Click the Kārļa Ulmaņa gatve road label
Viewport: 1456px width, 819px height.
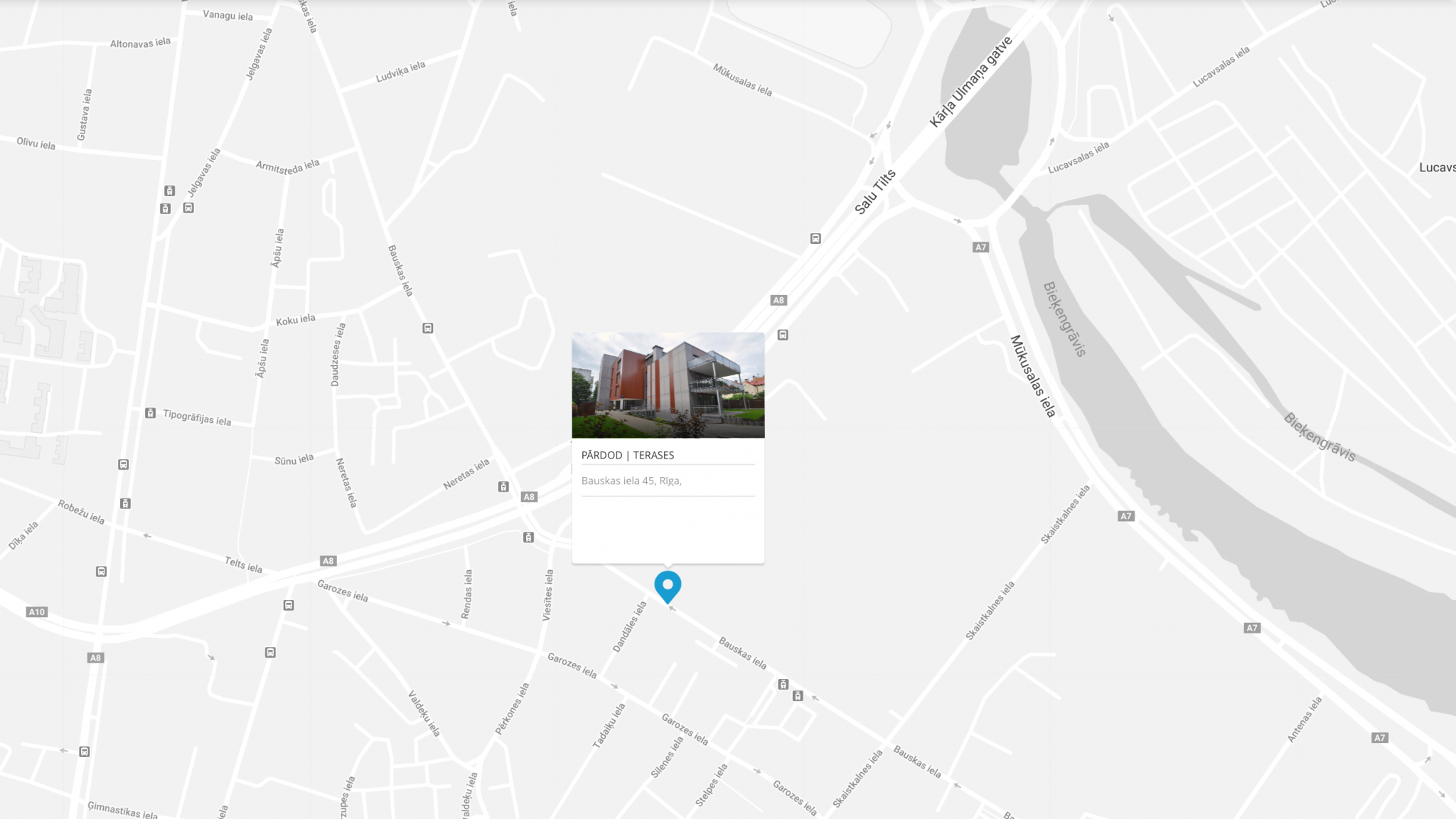point(970,82)
